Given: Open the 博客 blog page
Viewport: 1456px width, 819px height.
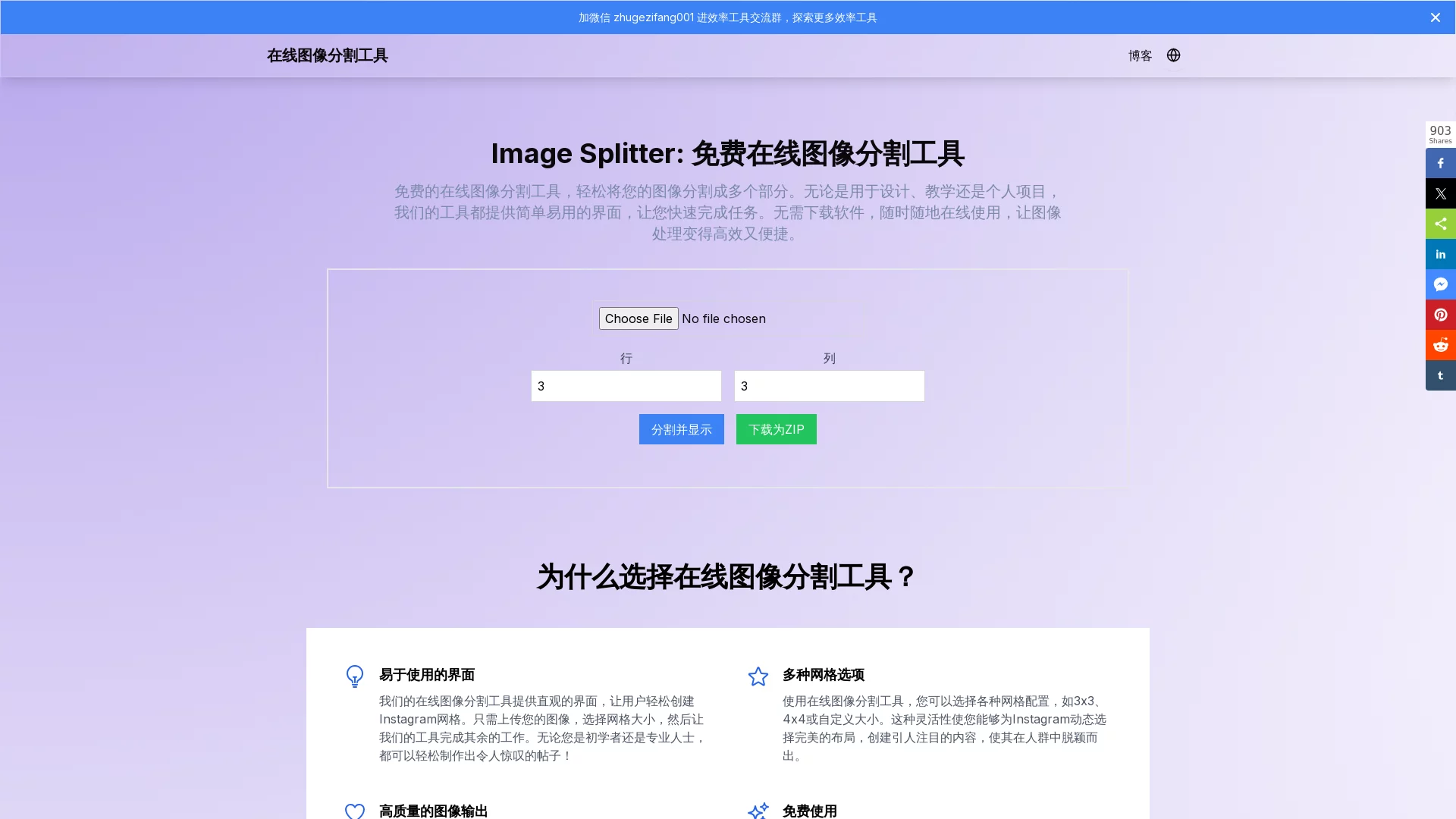Looking at the screenshot, I should click(1140, 55).
